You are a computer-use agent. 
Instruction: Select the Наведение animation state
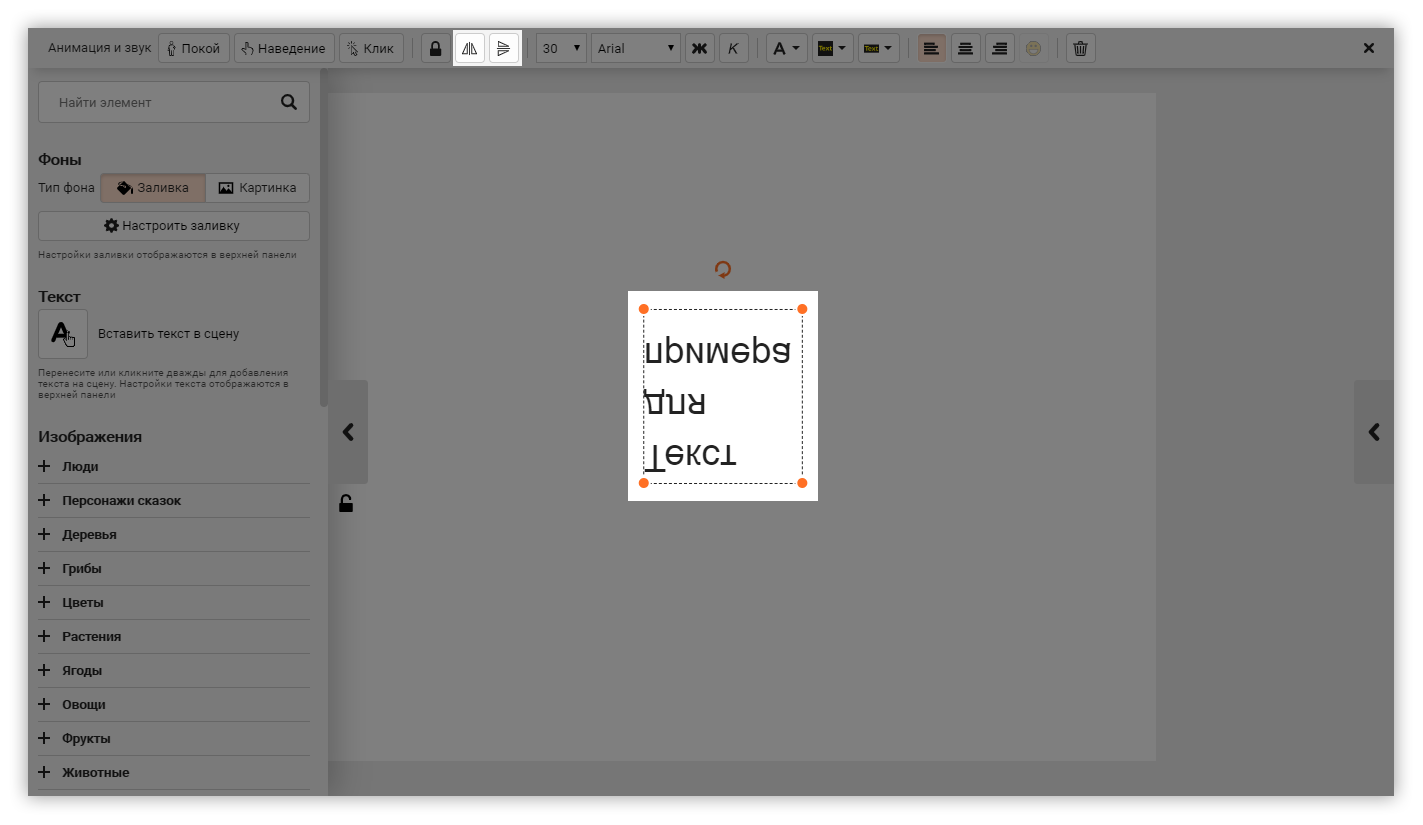click(284, 48)
